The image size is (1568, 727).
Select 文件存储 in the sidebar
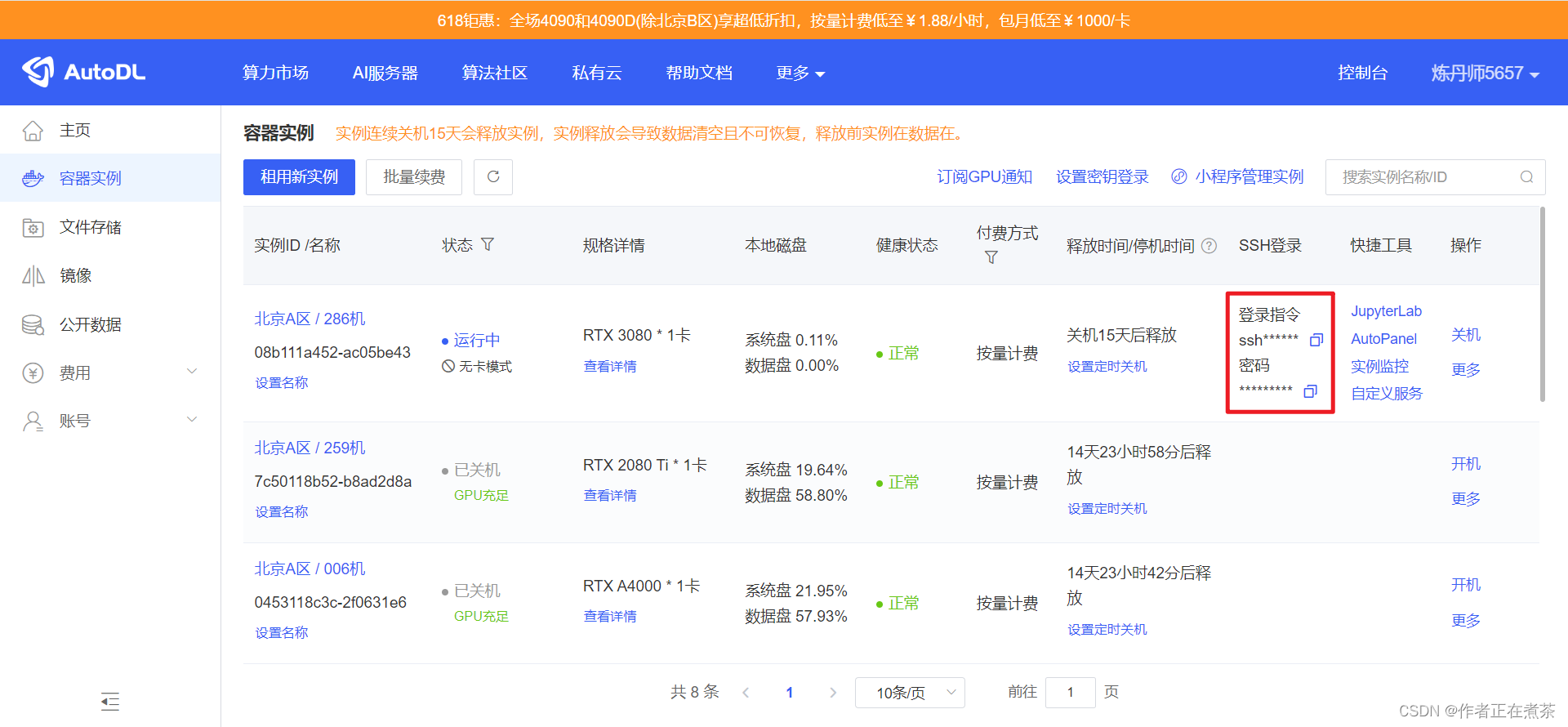coord(90,227)
